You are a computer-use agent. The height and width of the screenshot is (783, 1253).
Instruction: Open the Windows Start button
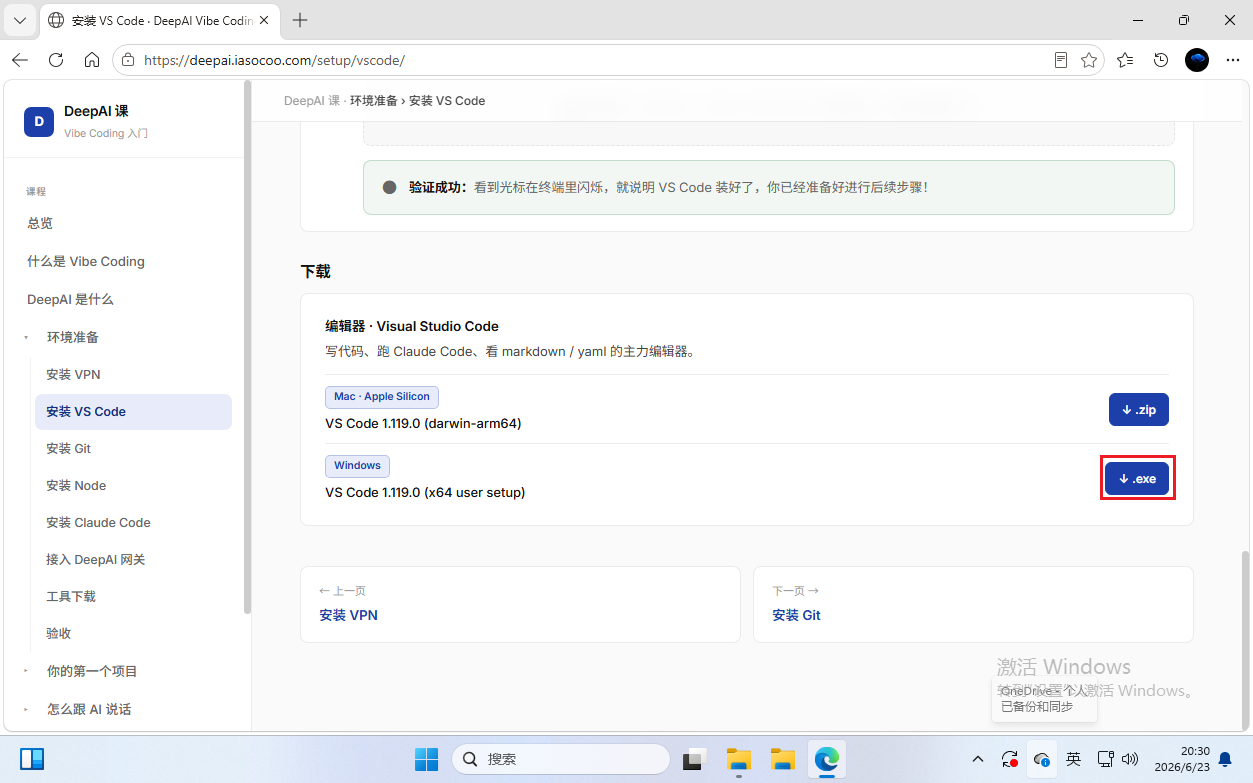tap(427, 760)
